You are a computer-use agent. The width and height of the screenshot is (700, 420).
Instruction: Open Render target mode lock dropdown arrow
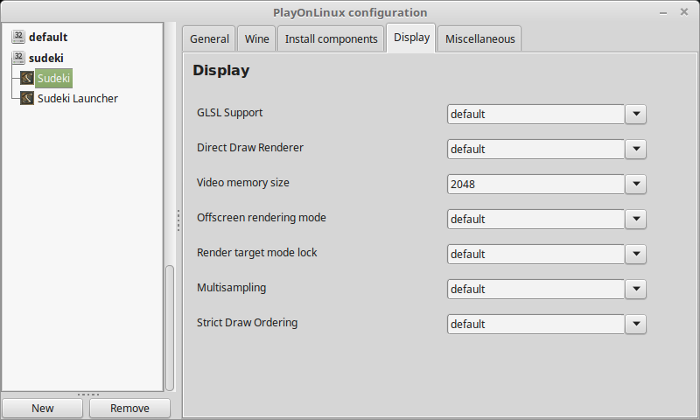(x=636, y=254)
